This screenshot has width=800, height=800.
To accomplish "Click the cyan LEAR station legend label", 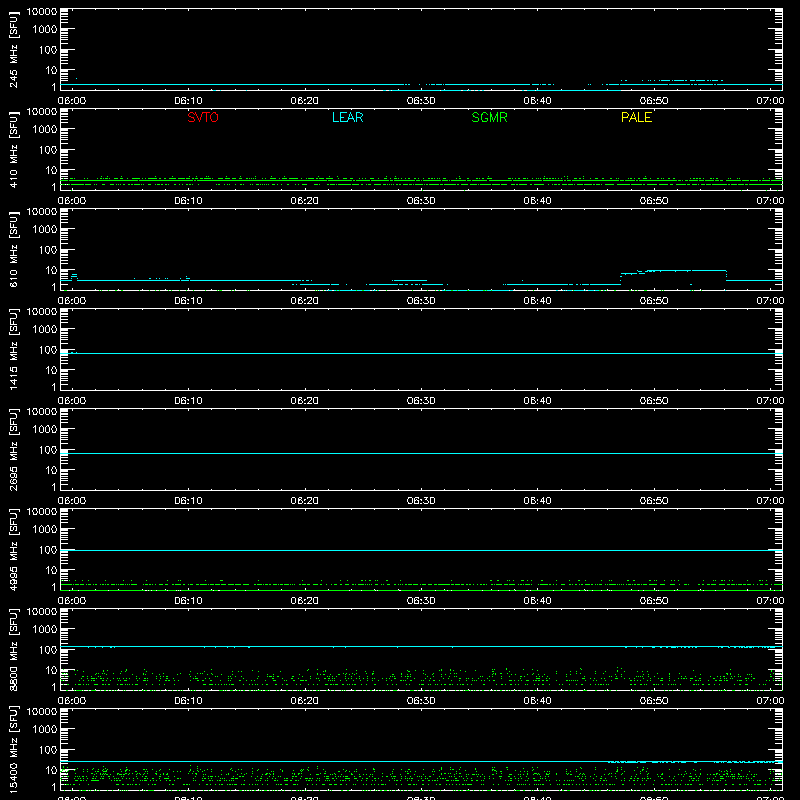I will click(347, 117).
